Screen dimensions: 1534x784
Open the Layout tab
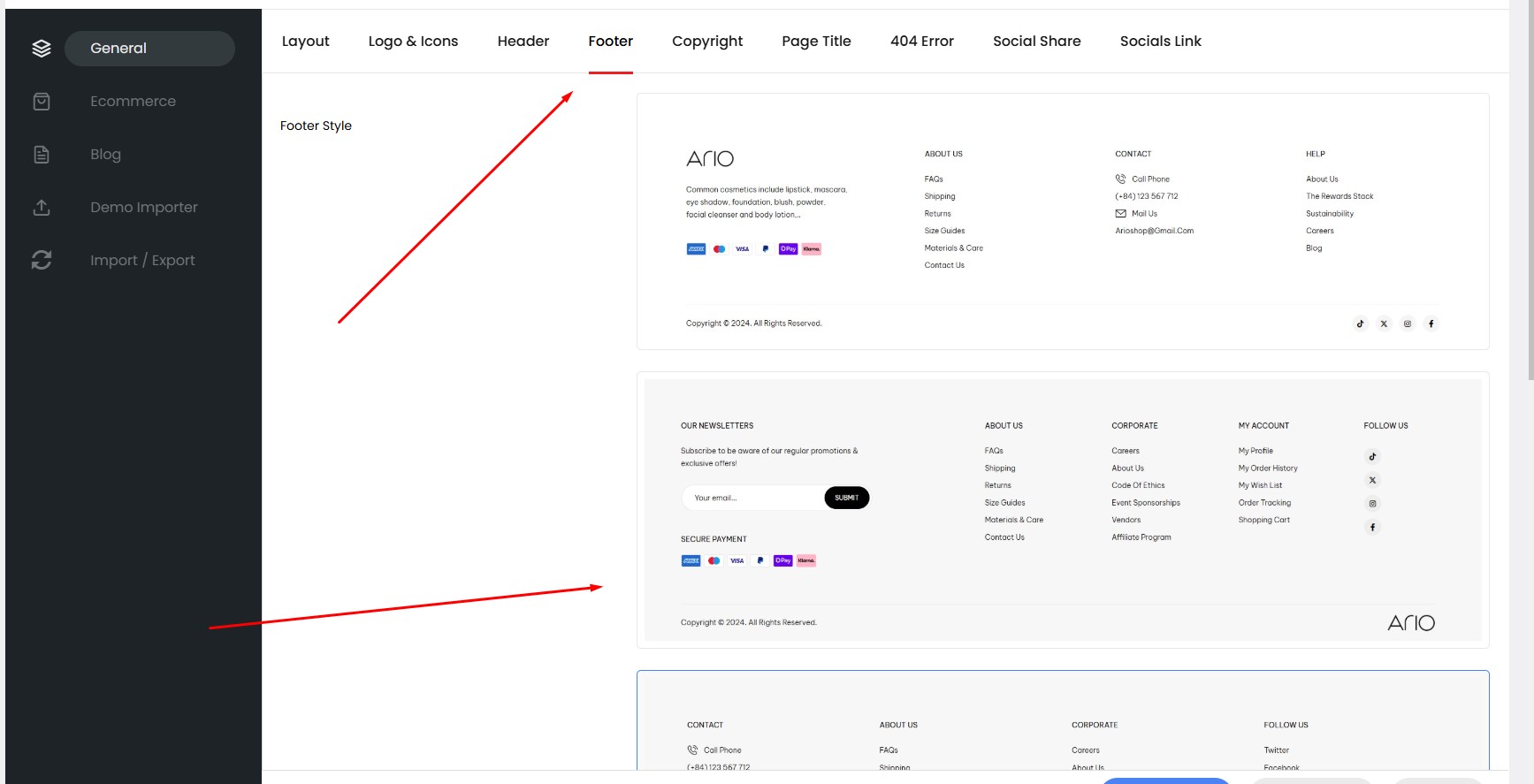coord(305,42)
